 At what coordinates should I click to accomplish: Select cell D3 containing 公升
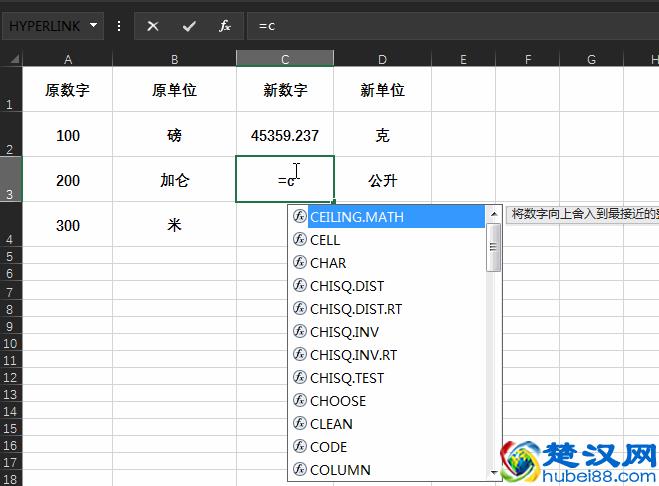382,180
